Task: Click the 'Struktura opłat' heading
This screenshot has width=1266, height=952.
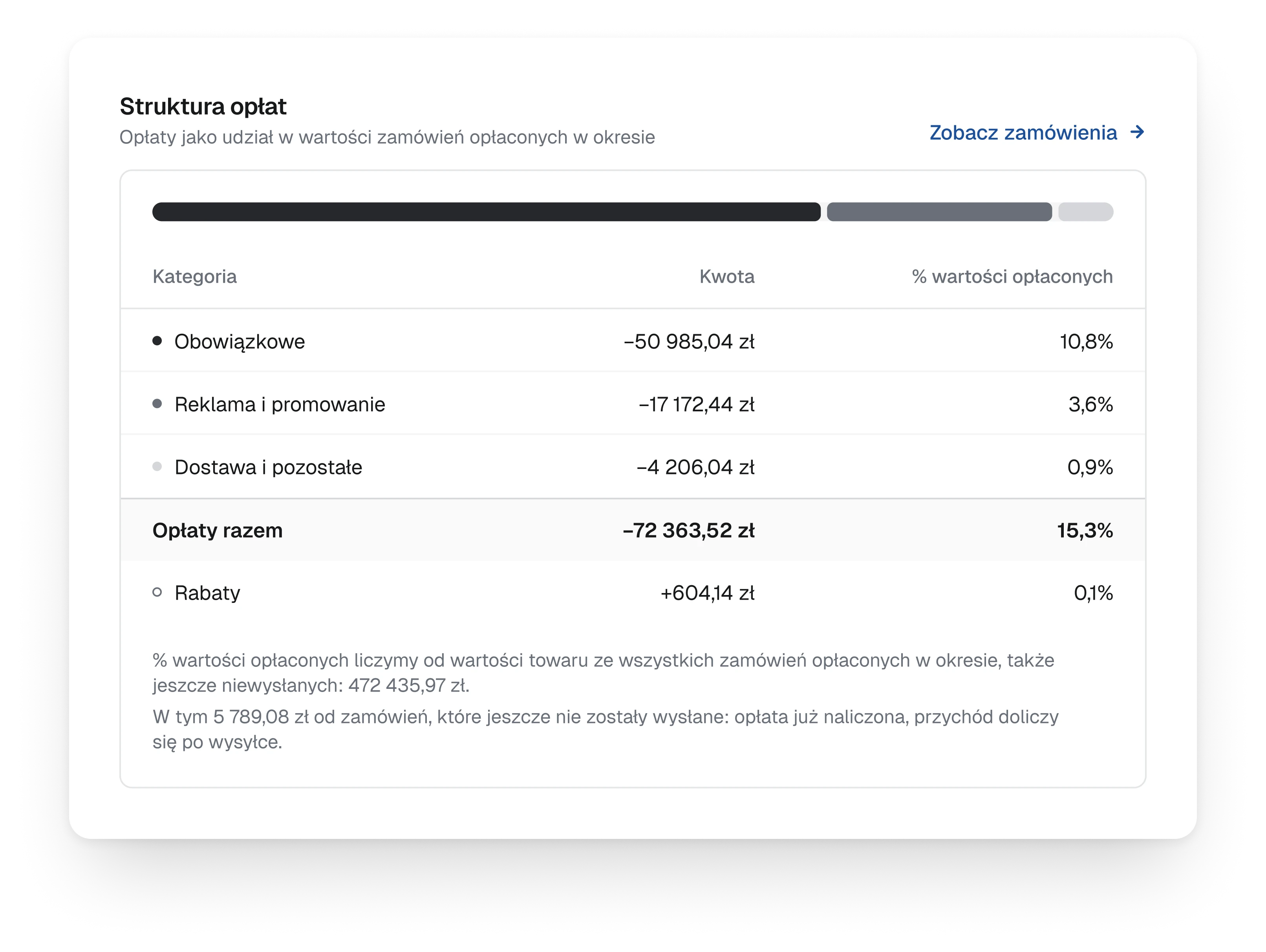Action: [203, 106]
